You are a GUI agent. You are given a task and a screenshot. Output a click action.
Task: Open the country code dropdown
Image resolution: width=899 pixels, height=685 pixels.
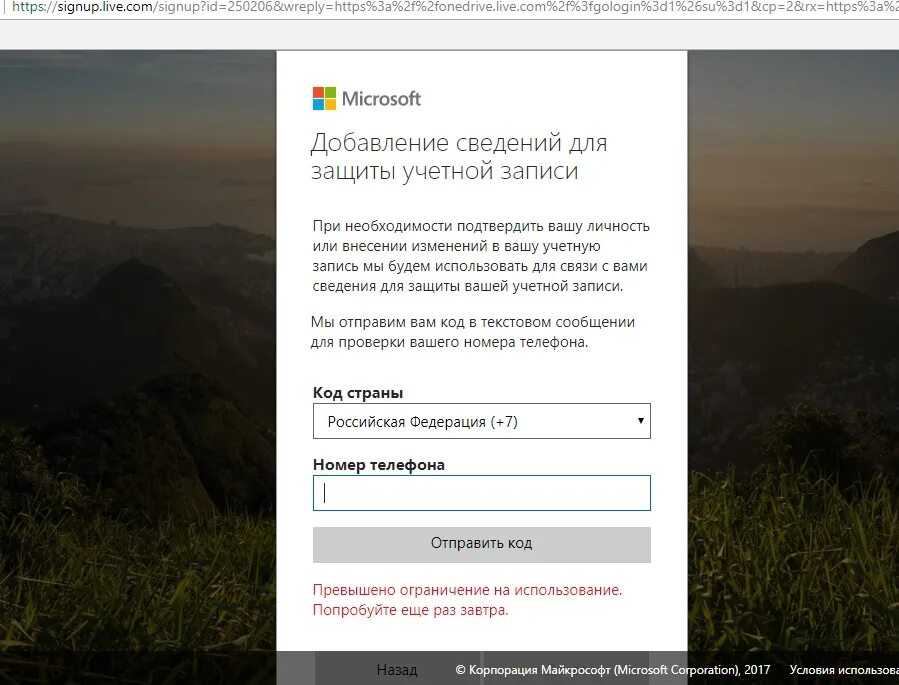pos(482,421)
